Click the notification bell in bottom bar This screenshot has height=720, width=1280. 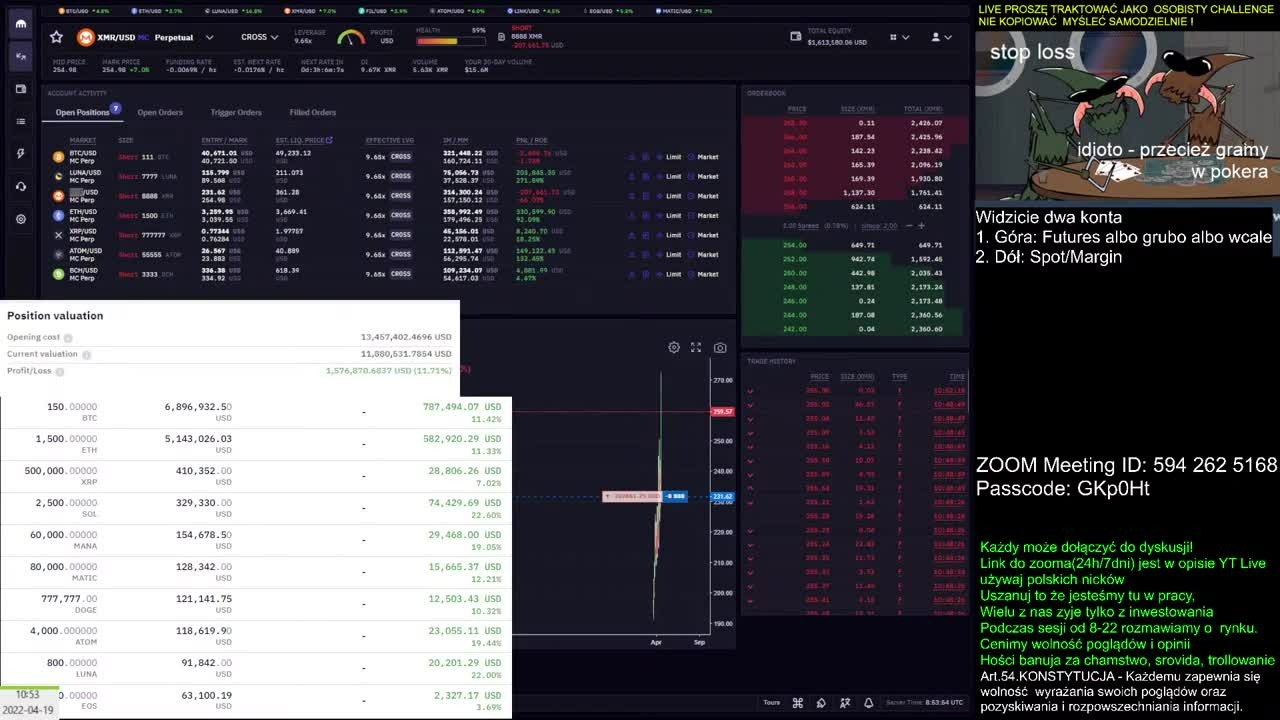point(868,703)
